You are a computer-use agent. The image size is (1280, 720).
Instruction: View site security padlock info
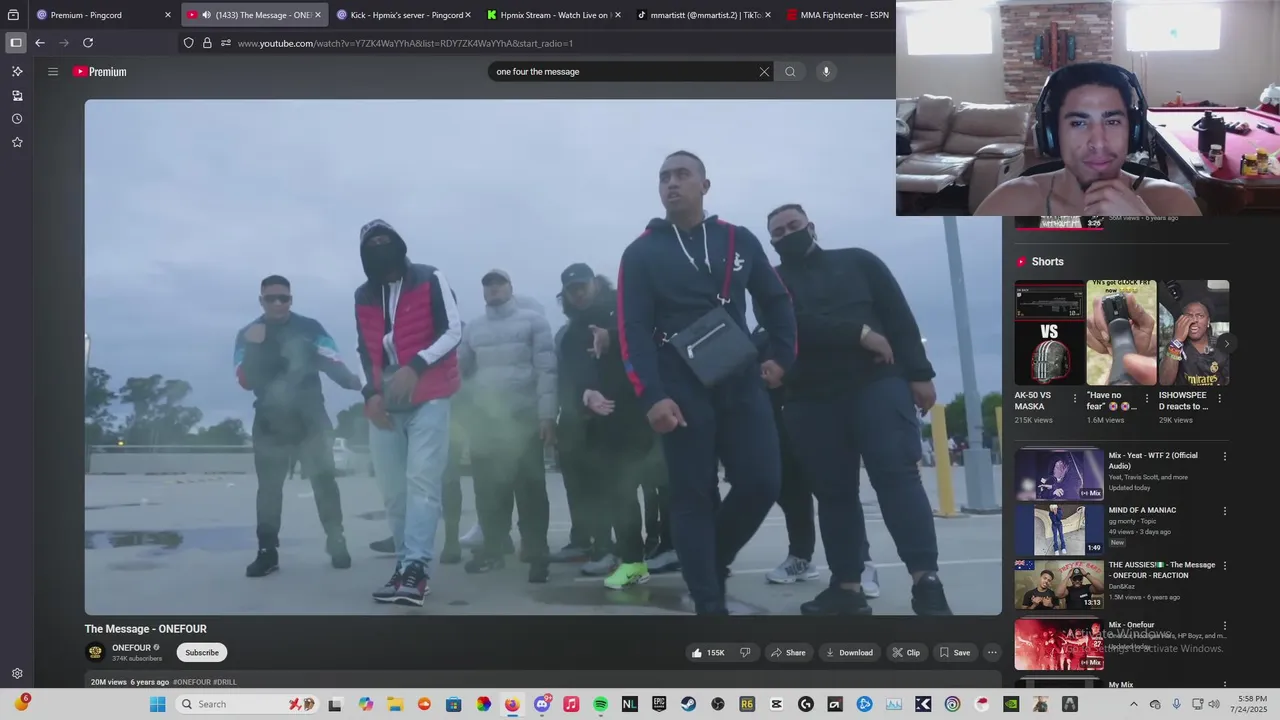(207, 43)
